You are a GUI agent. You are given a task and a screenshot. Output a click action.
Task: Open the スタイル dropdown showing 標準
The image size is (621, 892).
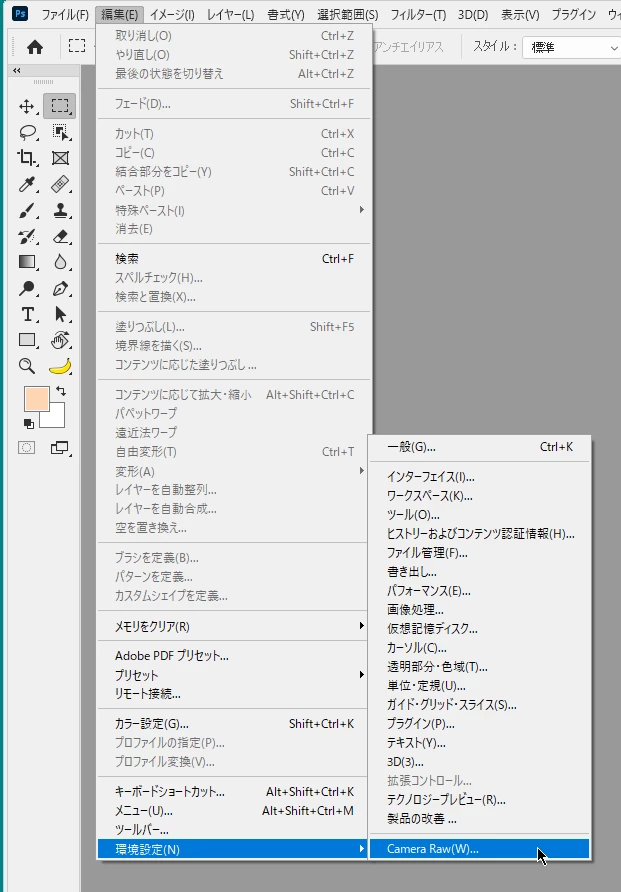[572, 48]
